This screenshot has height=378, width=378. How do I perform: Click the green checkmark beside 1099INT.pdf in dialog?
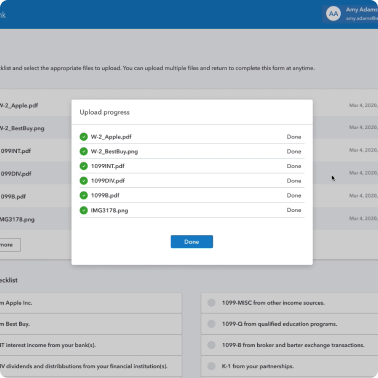pos(84,166)
